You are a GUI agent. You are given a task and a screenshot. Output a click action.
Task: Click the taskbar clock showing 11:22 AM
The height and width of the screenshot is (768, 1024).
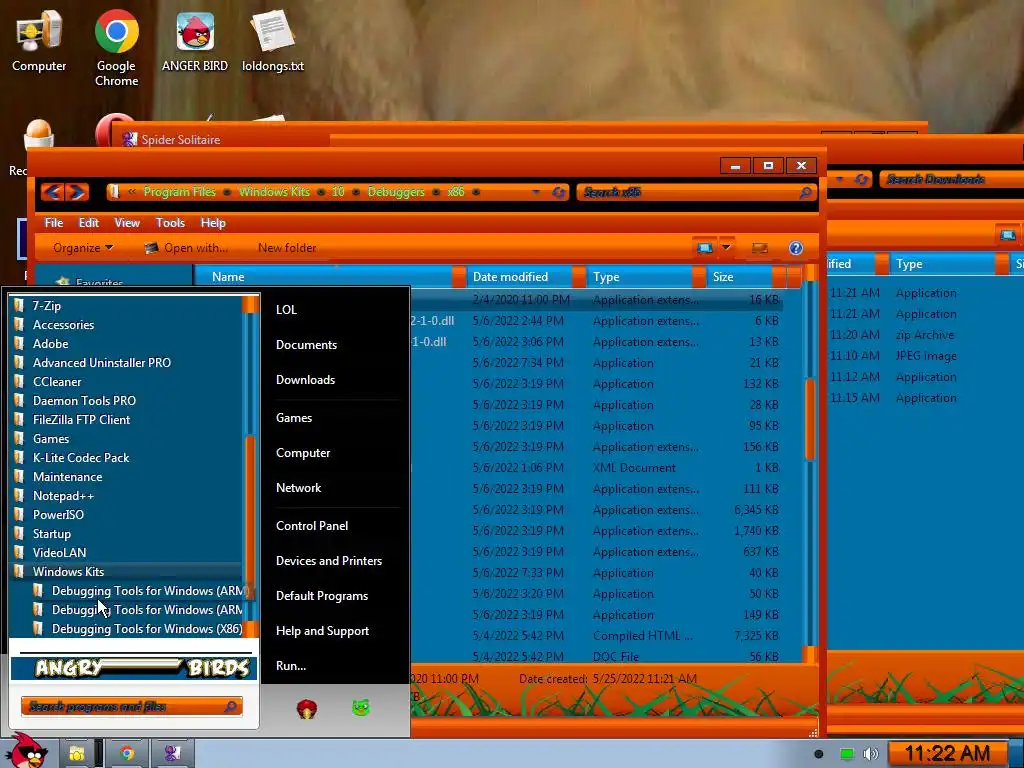point(947,754)
